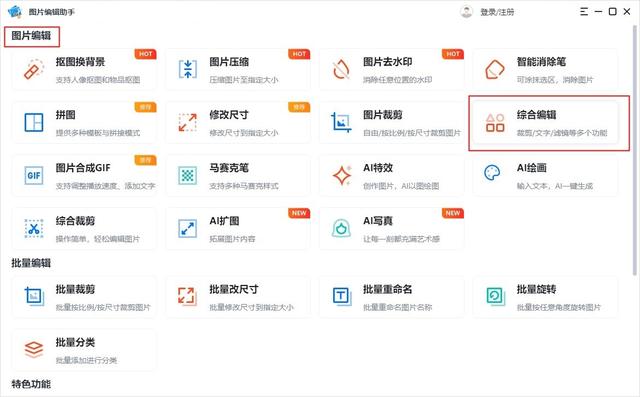Open the 拼图 collage layout icon
Image resolution: width=640 pixels, height=397 pixels.
[34, 122]
